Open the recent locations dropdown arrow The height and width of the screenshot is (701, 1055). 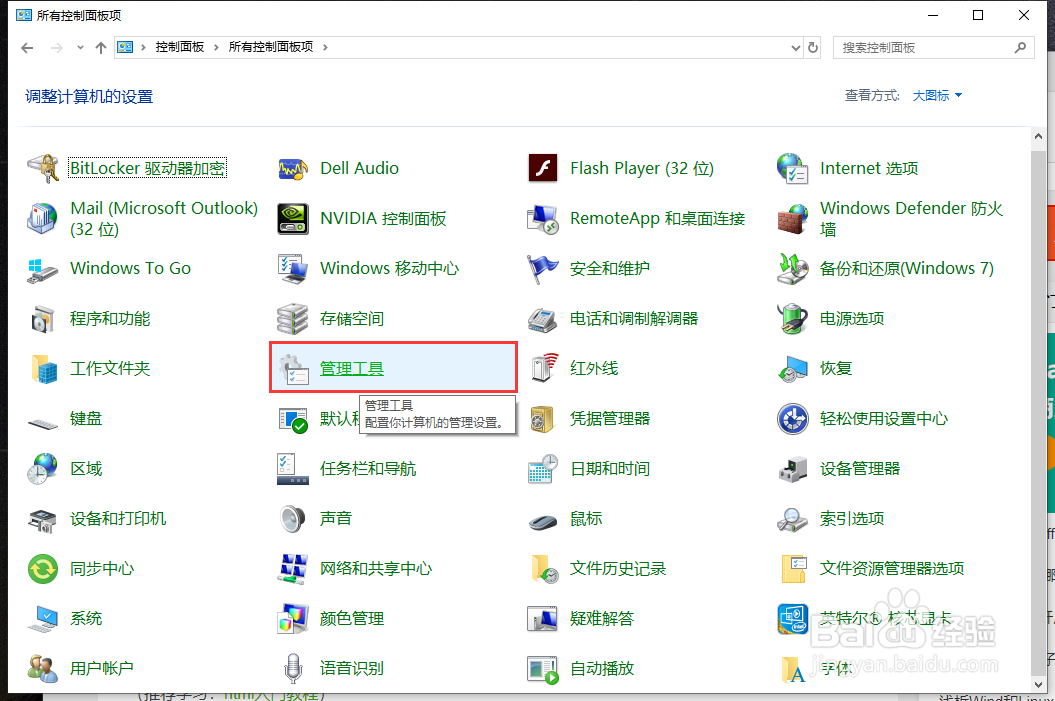click(x=80, y=48)
